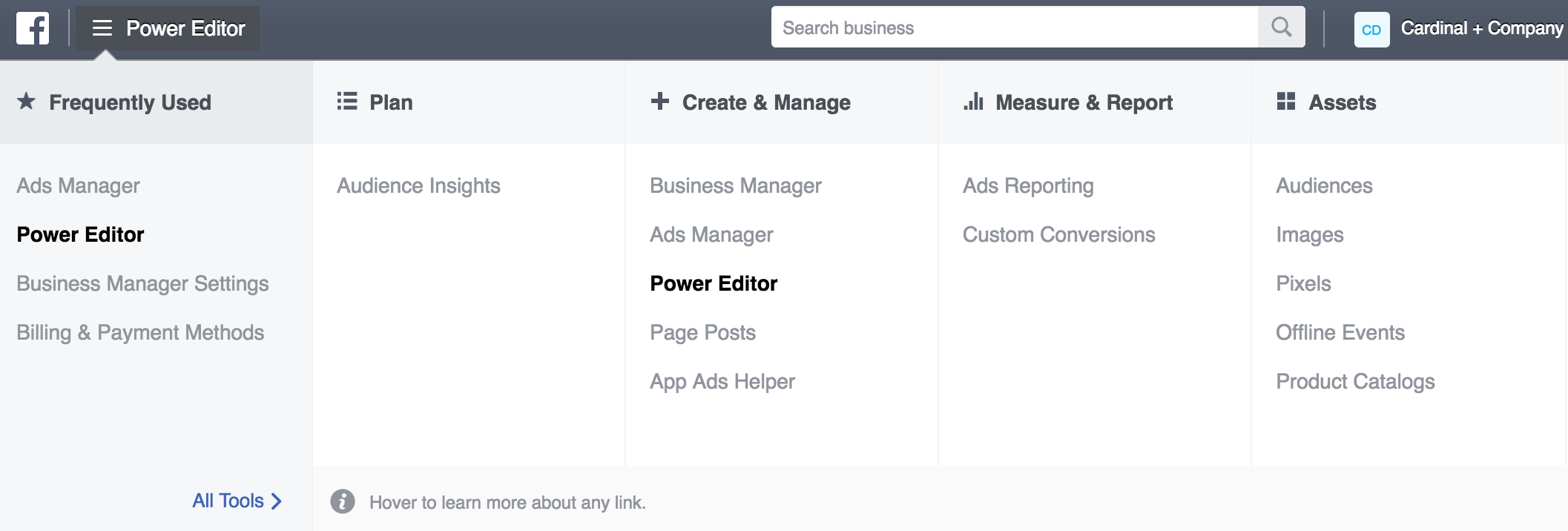Click the Power Editor title in the top bar
This screenshot has width=1568, height=531.
coord(185,28)
